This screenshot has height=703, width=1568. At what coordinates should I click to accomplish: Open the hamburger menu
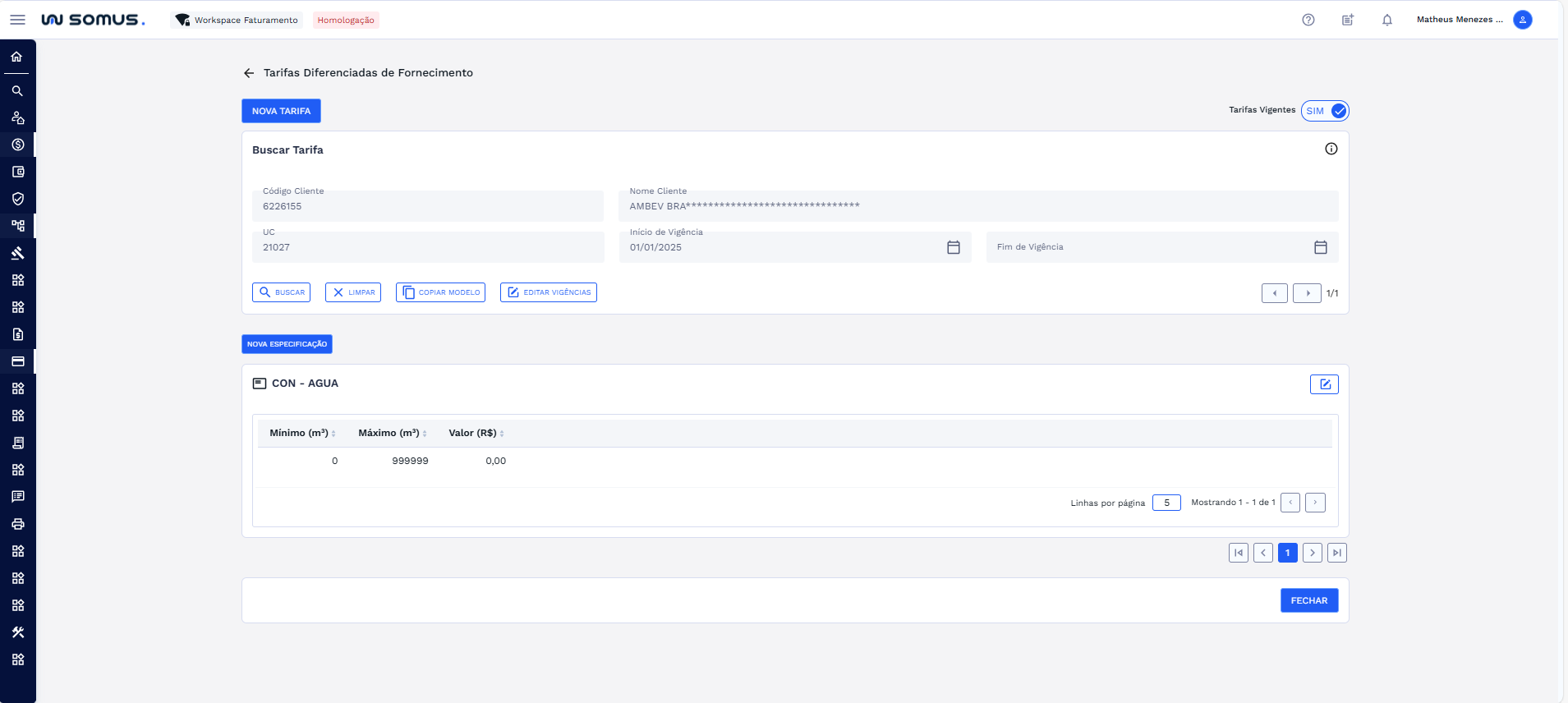point(17,20)
